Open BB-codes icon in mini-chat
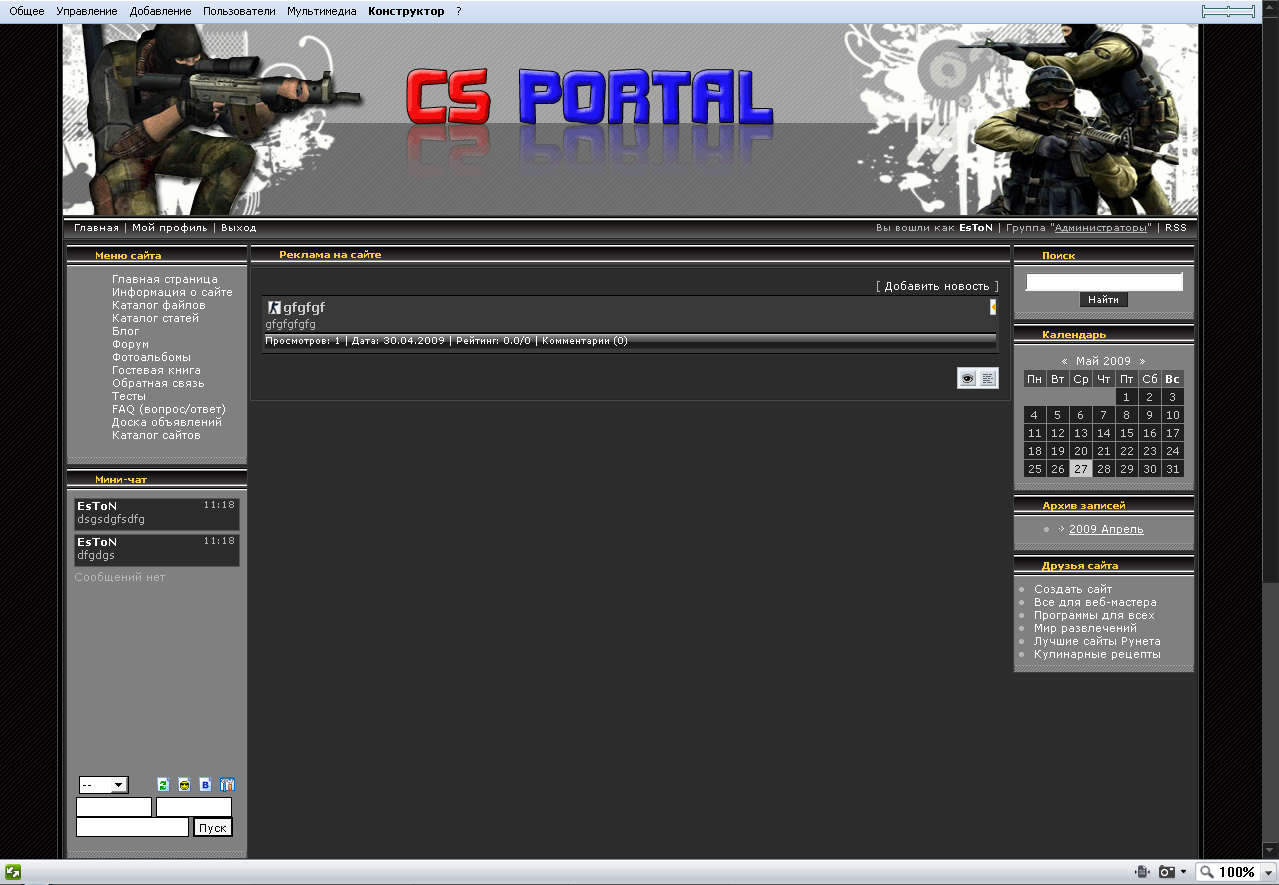The height and width of the screenshot is (885, 1279). [205, 785]
